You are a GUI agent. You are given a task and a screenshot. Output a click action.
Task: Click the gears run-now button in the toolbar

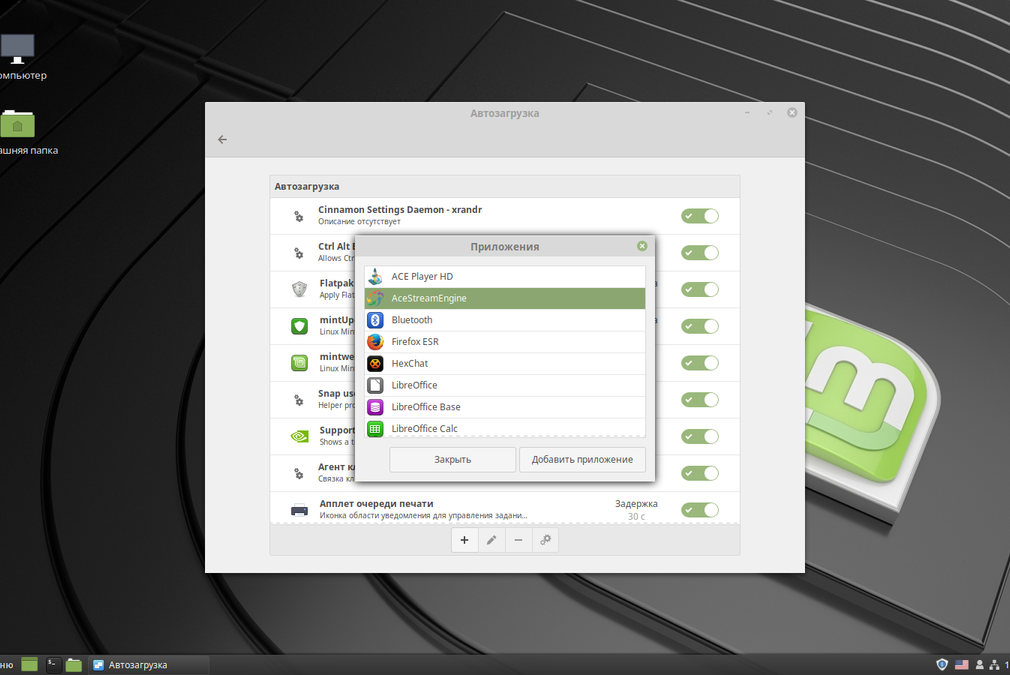tap(546, 540)
